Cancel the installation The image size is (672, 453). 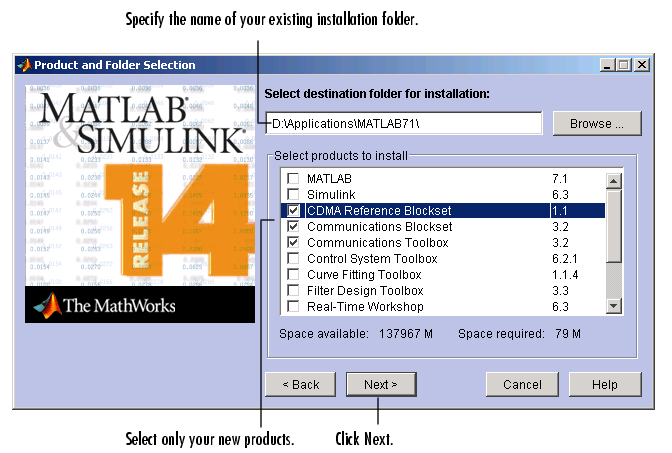tap(522, 384)
